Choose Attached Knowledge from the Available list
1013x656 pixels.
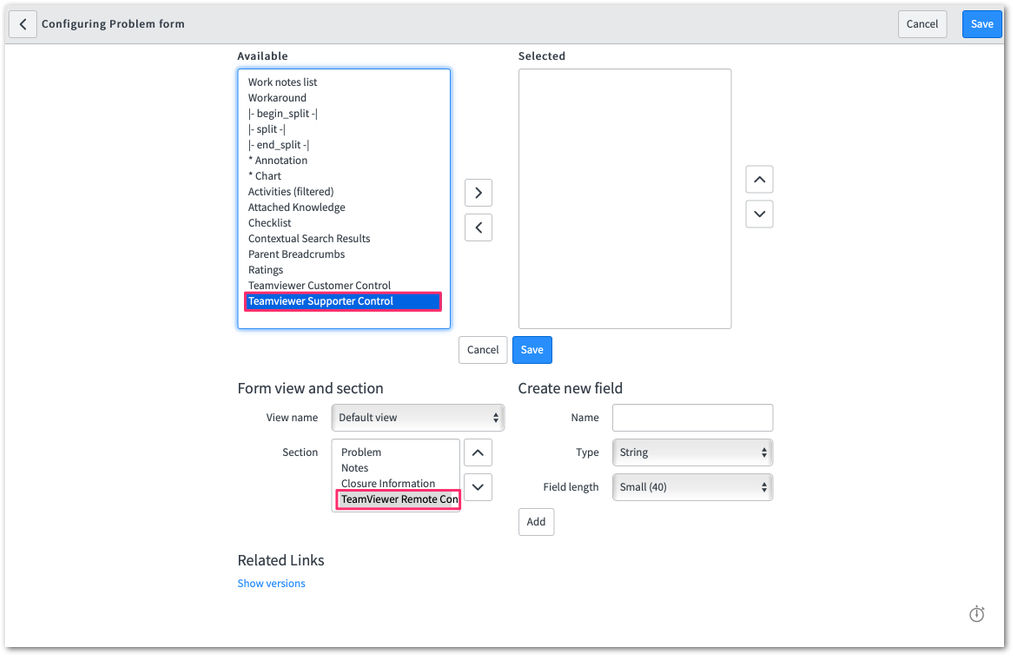click(297, 207)
